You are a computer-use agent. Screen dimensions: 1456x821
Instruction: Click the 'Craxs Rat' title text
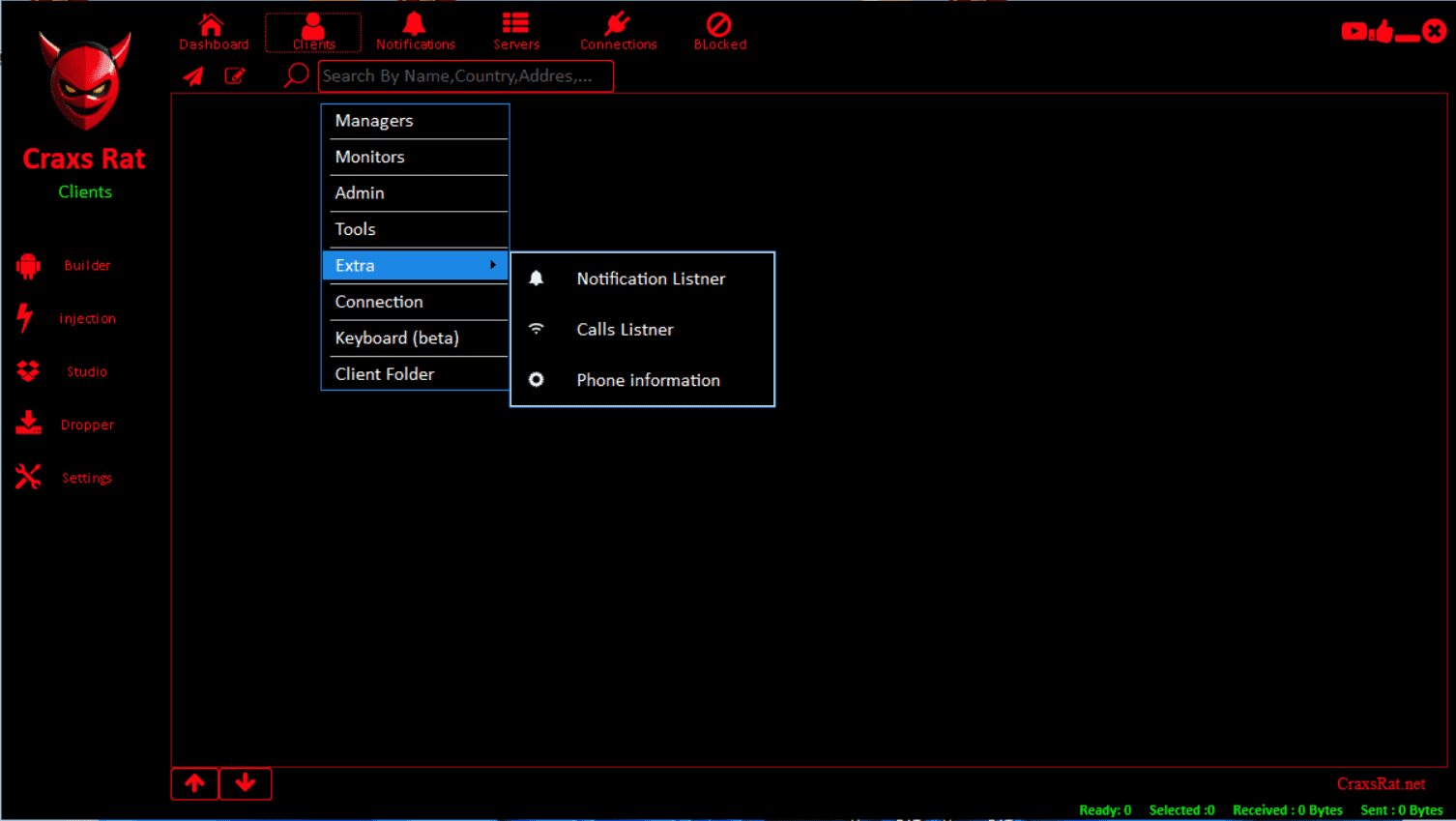click(84, 159)
